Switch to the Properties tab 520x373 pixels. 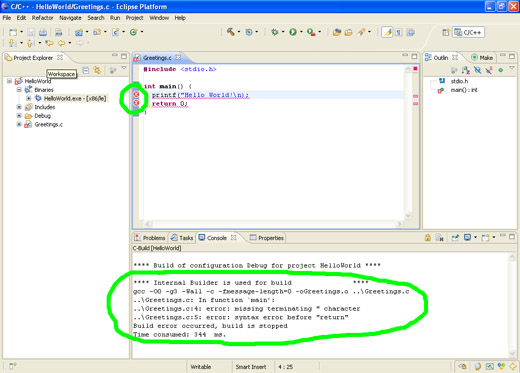pos(267,238)
